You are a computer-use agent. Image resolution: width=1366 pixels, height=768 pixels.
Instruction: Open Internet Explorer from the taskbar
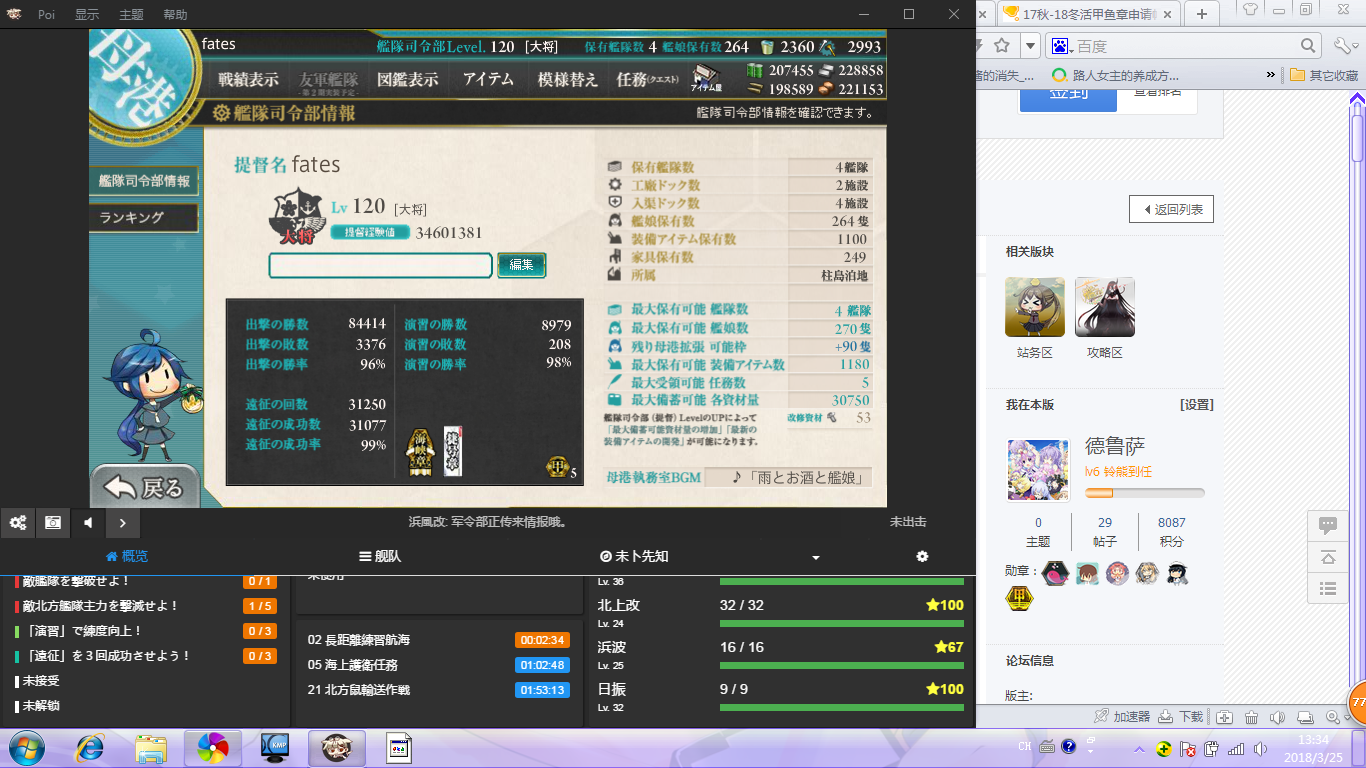point(90,748)
